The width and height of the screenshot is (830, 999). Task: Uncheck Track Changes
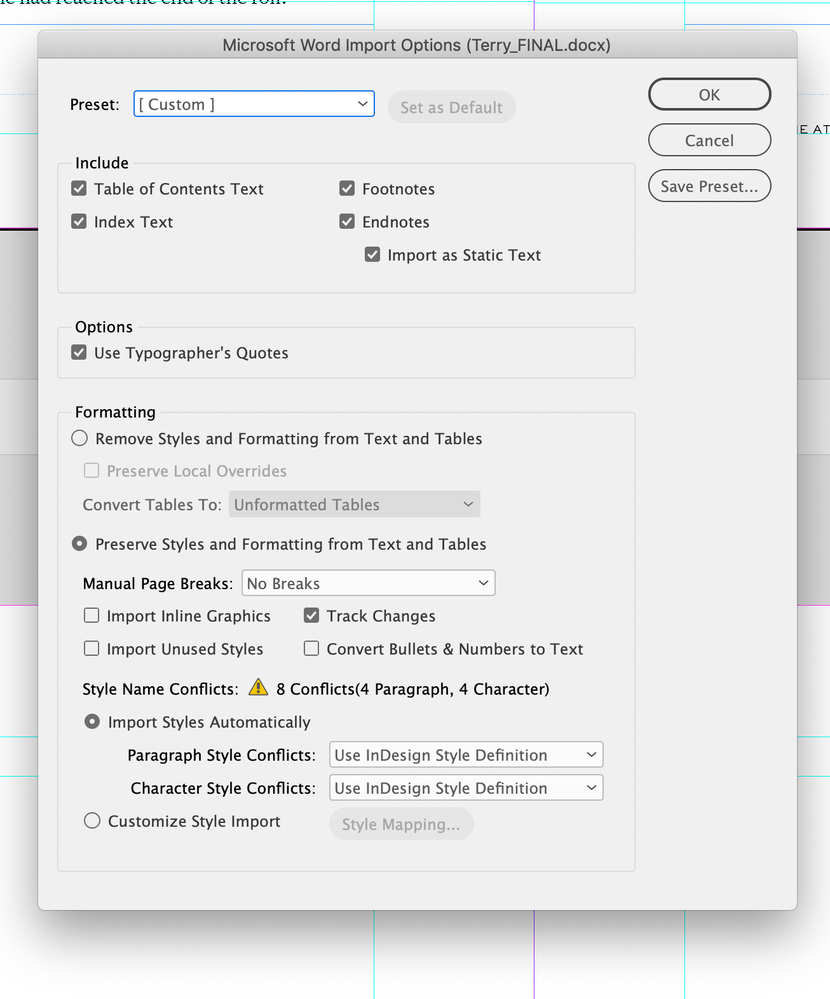pyautogui.click(x=311, y=615)
